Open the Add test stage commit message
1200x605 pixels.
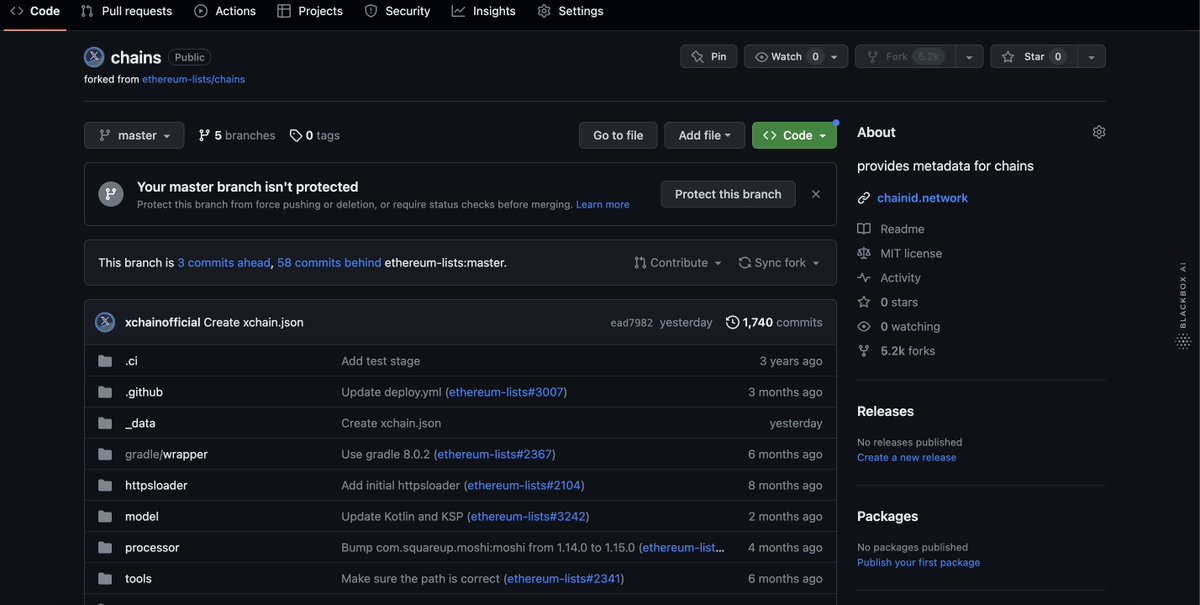pyautogui.click(x=381, y=361)
